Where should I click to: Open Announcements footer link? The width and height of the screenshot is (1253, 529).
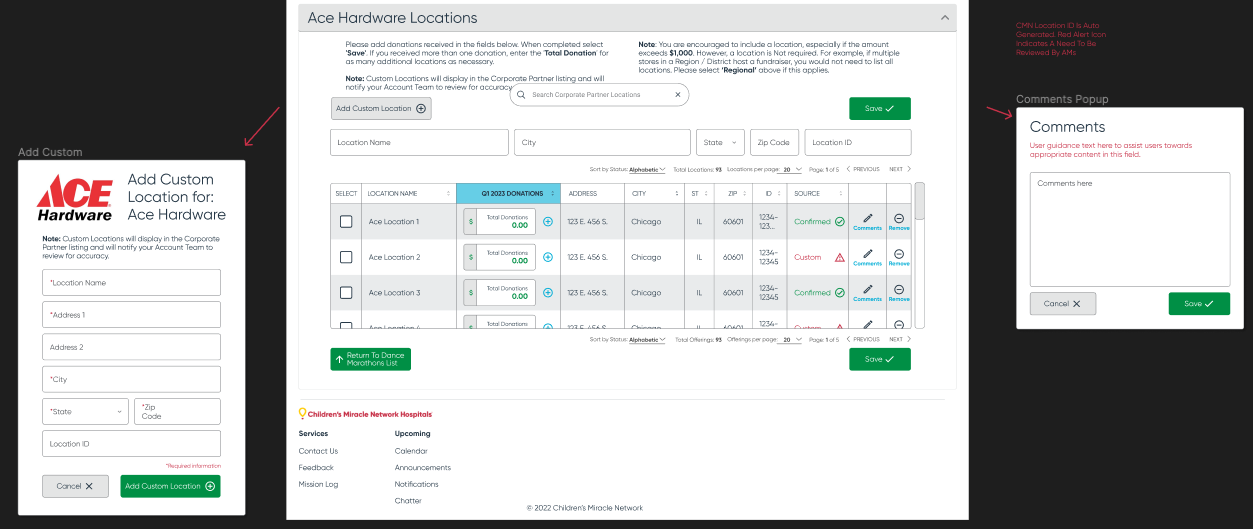423,468
